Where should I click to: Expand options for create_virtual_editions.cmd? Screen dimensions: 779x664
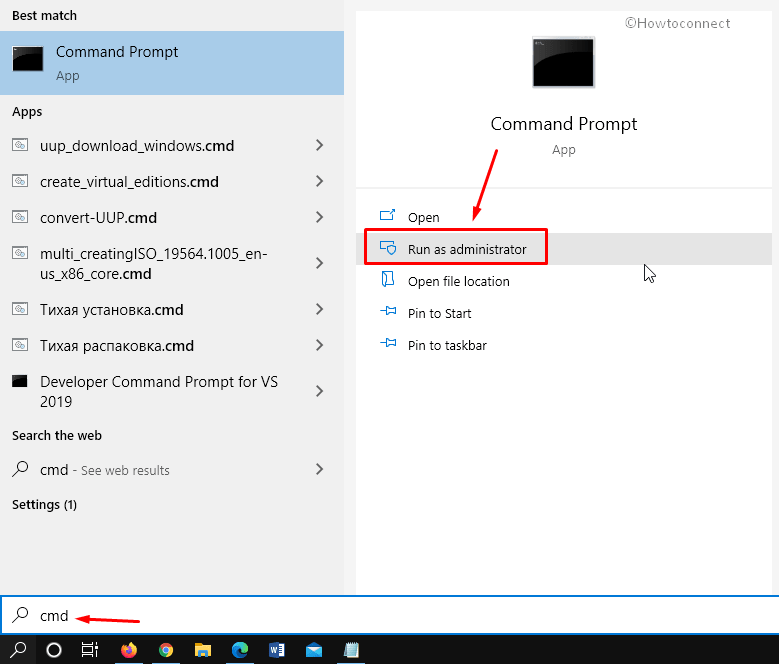pyautogui.click(x=319, y=181)
